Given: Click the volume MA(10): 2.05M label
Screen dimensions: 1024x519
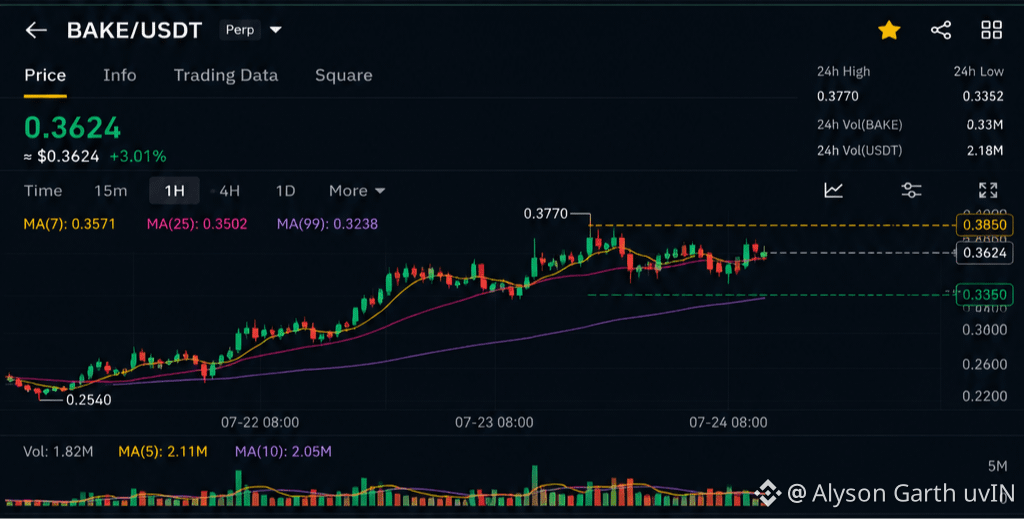Looking at the screenshot, I should tap(283, 451).
